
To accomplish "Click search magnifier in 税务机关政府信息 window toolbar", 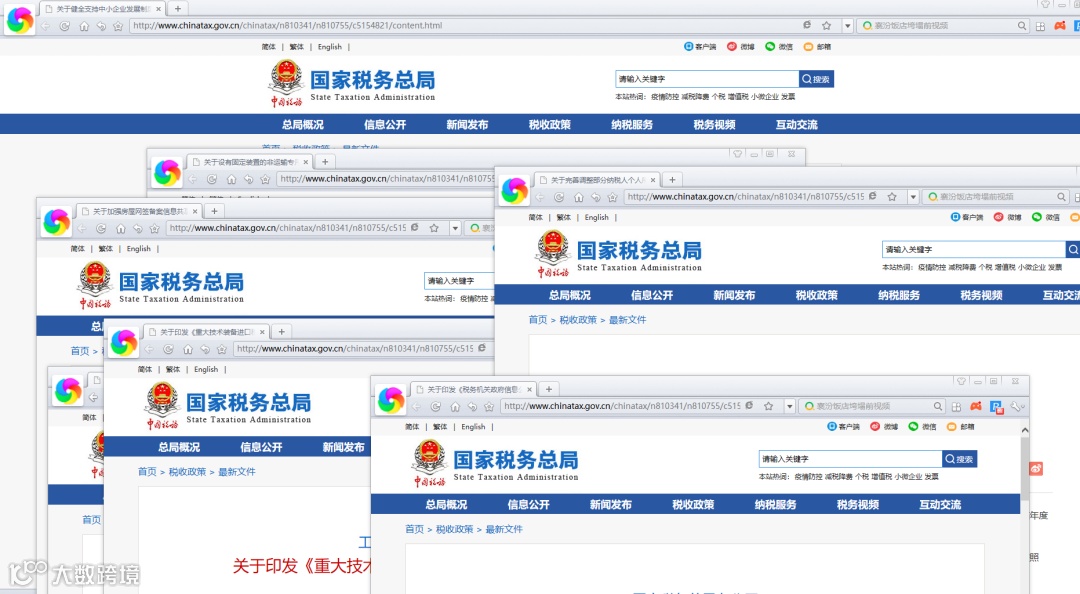I will (937, 406).
